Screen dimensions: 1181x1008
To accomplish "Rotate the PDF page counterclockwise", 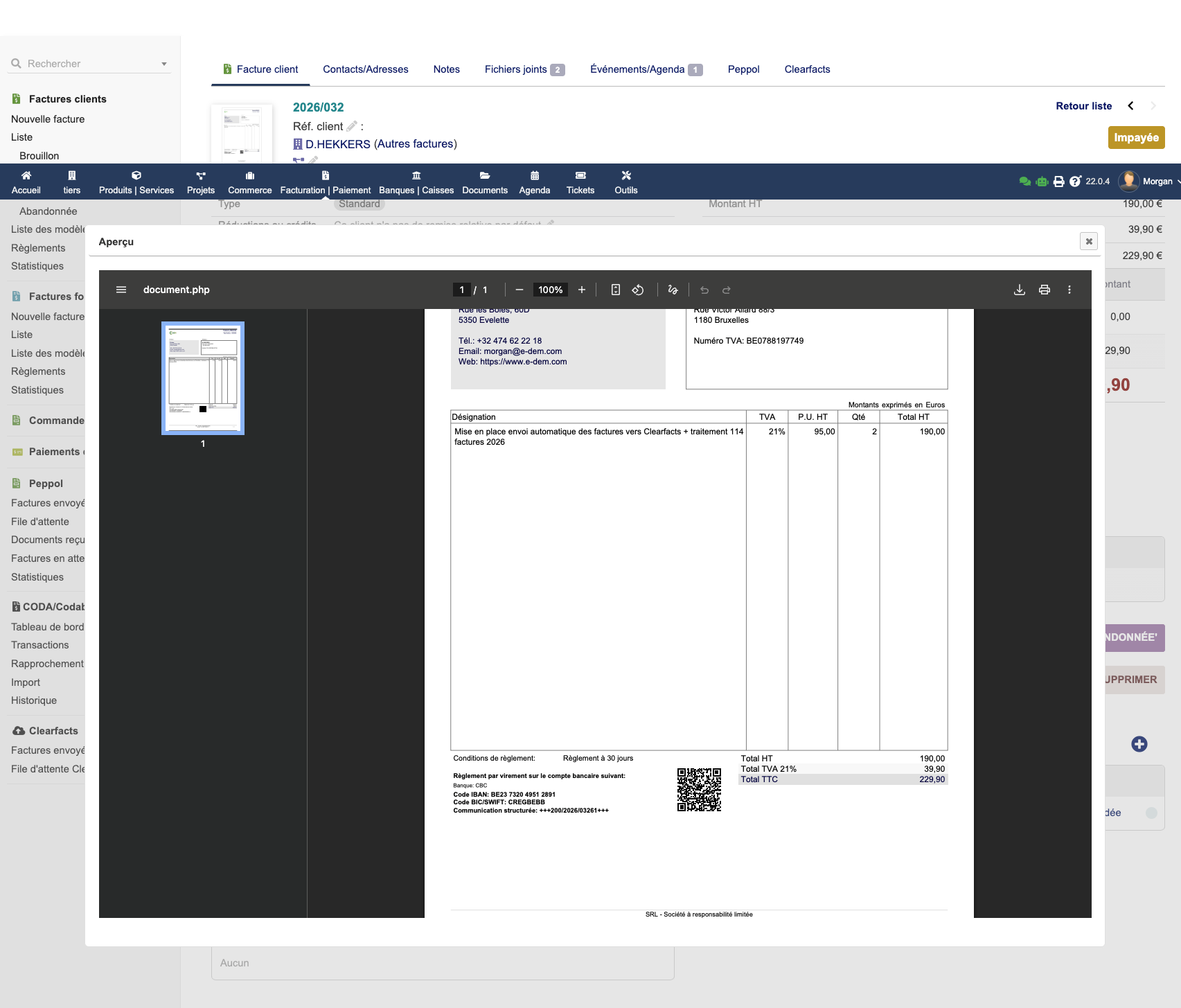I will click(x=638, y=290).
